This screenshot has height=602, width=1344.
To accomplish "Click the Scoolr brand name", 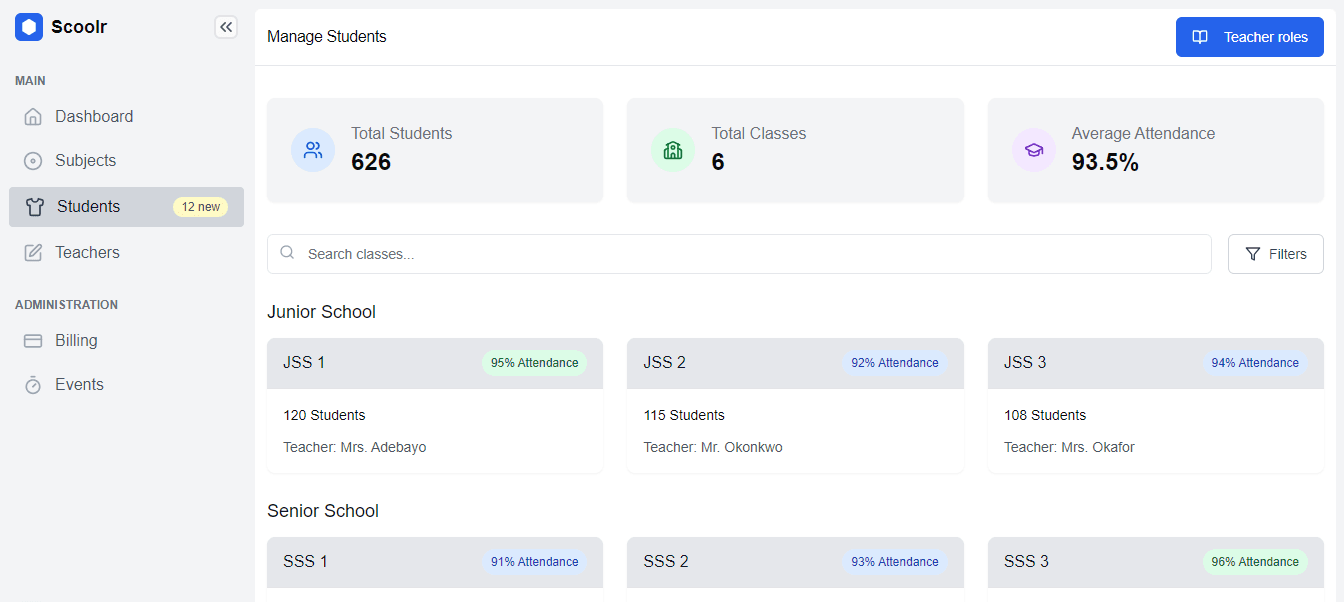I will (x=79, y=27).
